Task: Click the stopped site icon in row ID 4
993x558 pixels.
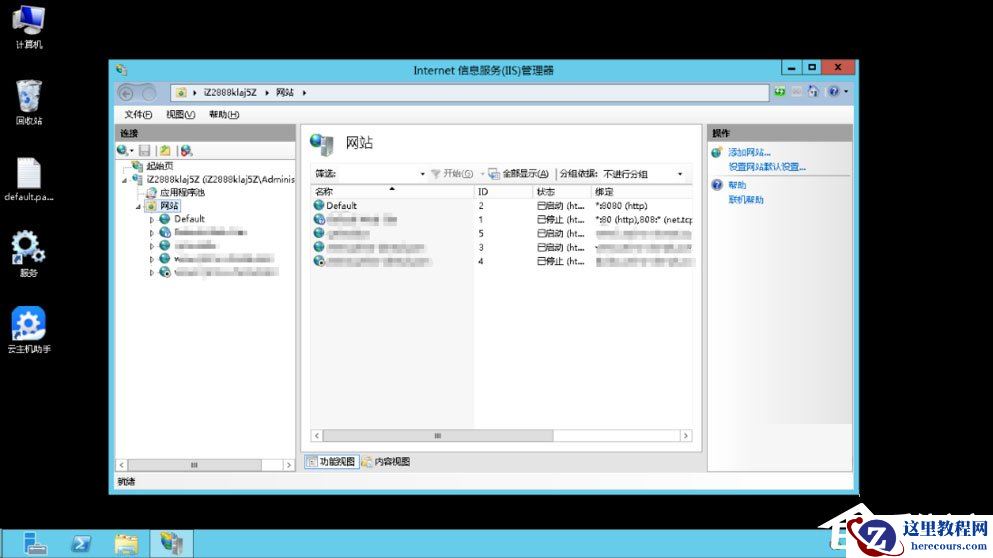Action: point(319,261)
